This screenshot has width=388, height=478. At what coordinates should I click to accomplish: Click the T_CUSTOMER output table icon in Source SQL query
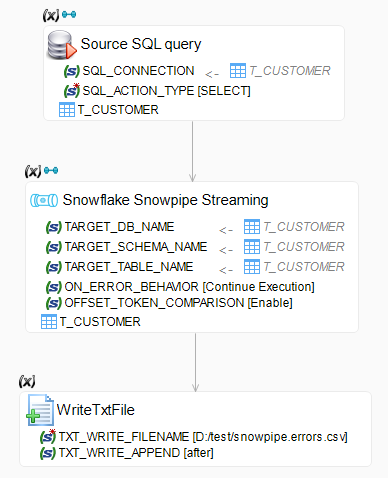[67, 110]
